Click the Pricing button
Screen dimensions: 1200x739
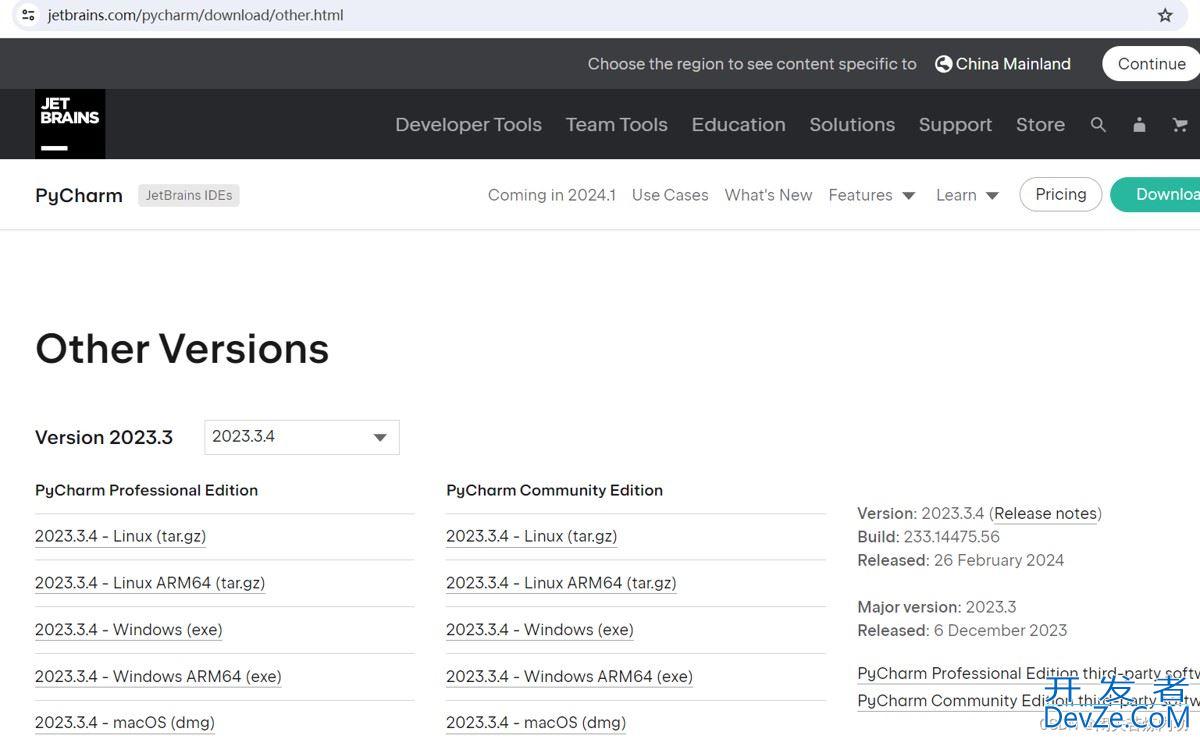(x=1060, y=195)
